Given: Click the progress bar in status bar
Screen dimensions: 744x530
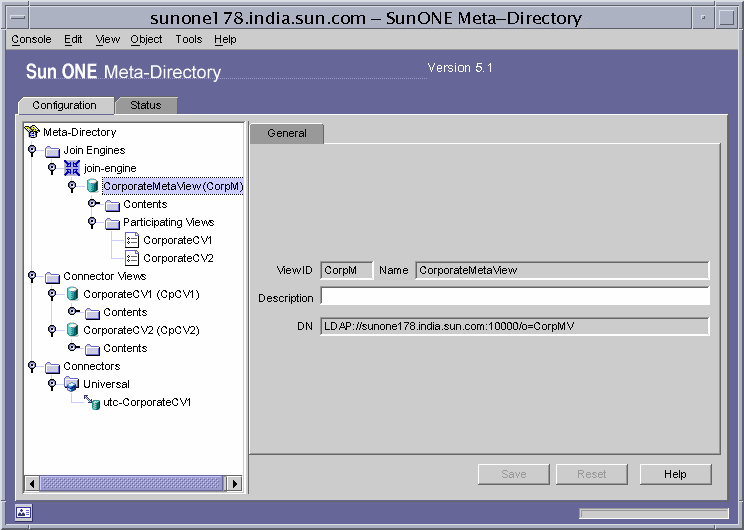Looking at the screenshot, I should tap(654, 513).
